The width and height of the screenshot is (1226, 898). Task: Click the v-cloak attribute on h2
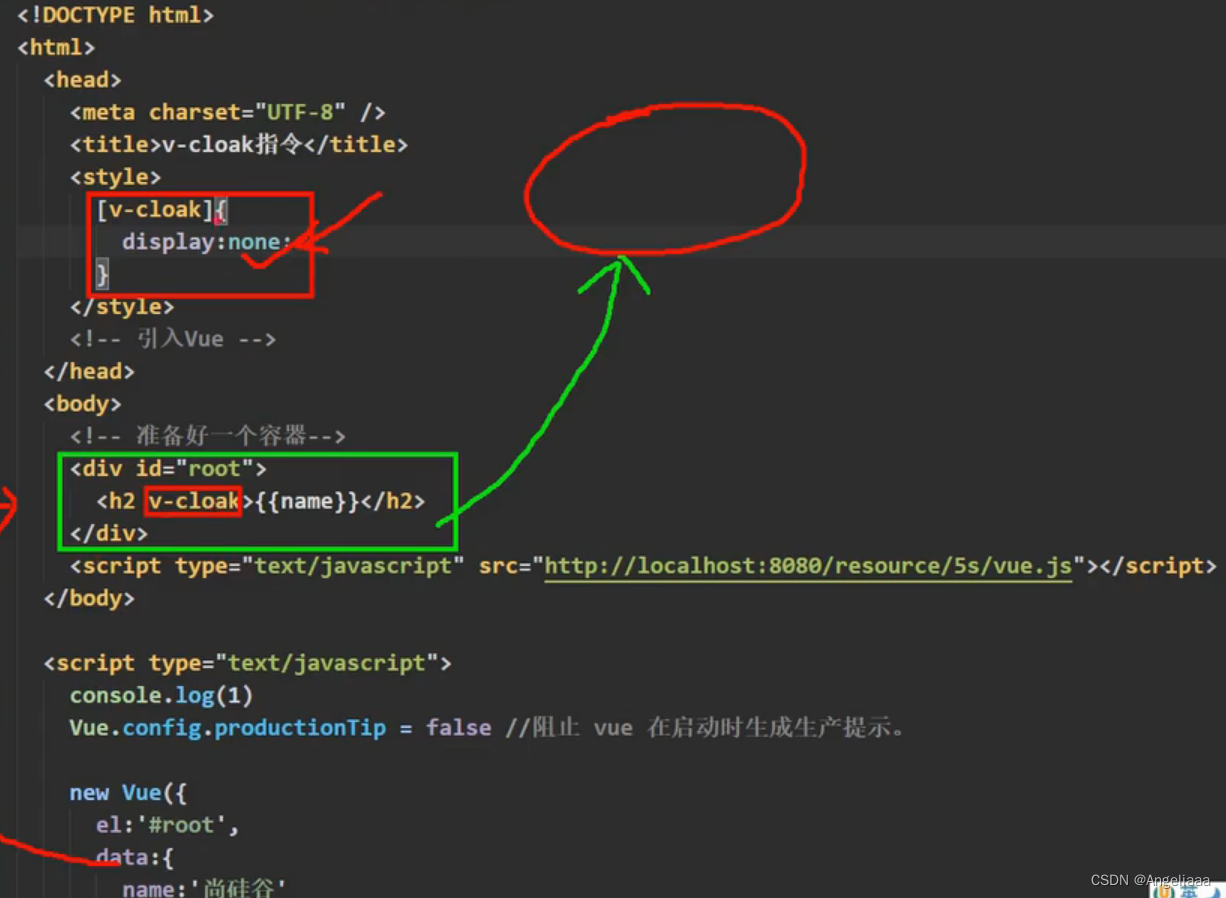point(194,501)
